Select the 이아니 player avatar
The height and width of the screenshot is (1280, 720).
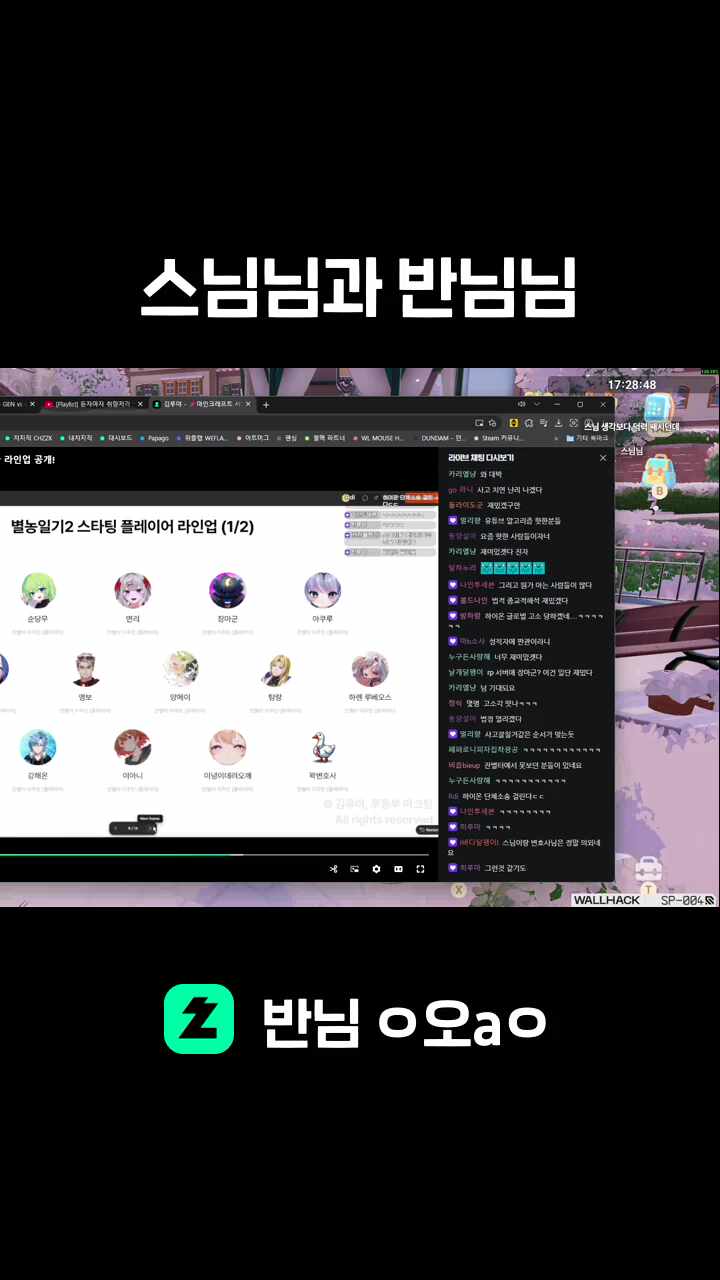(133, 747)
